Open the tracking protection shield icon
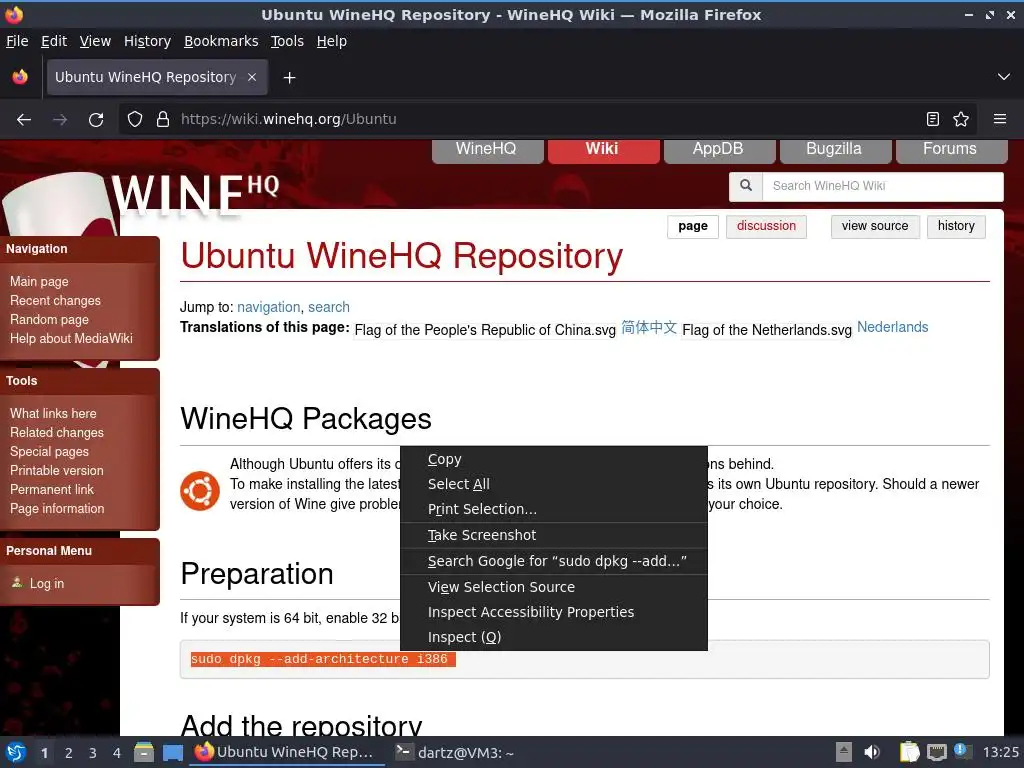 tap(135, 120)
